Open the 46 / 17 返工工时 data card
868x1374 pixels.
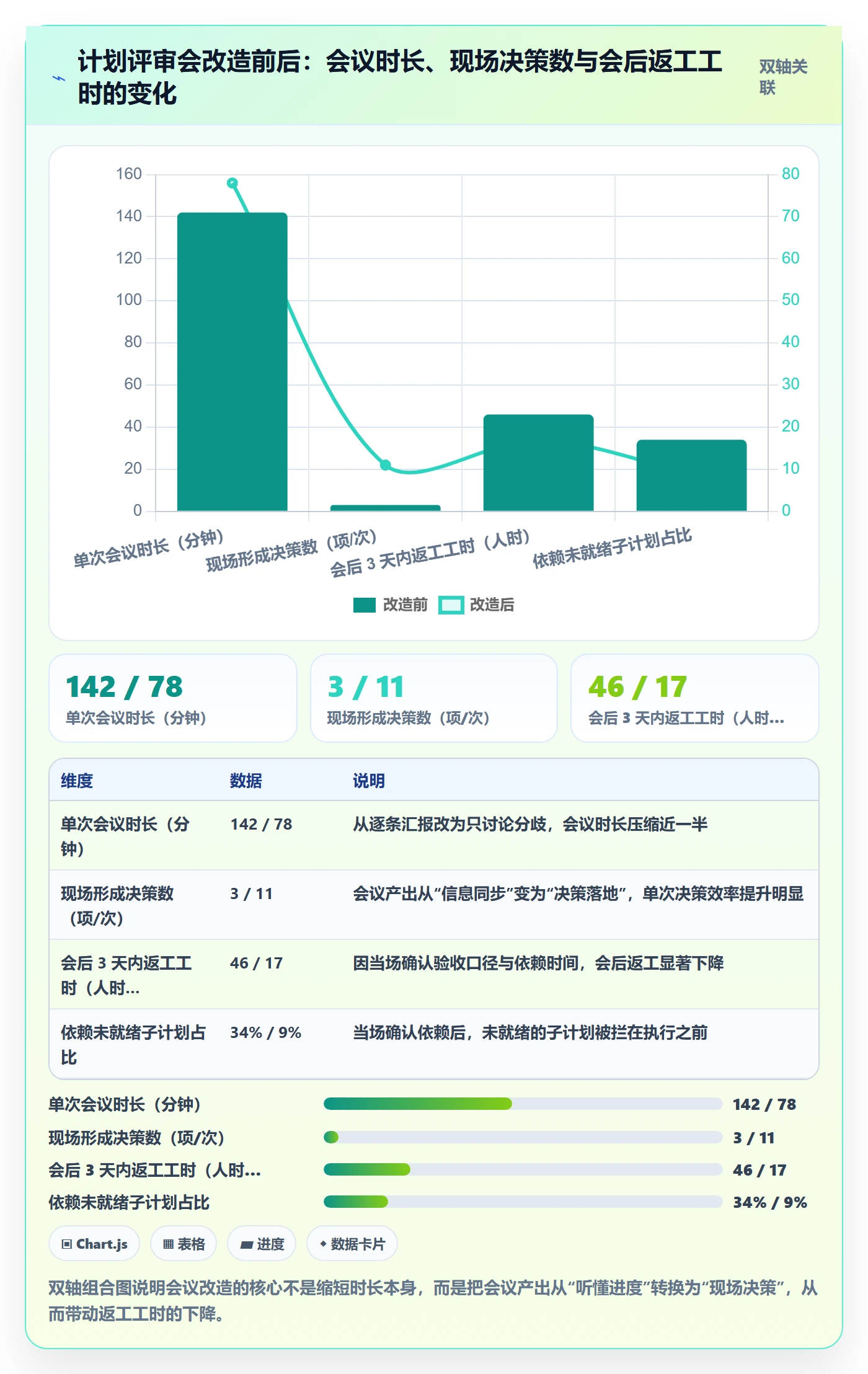[695, 698]
